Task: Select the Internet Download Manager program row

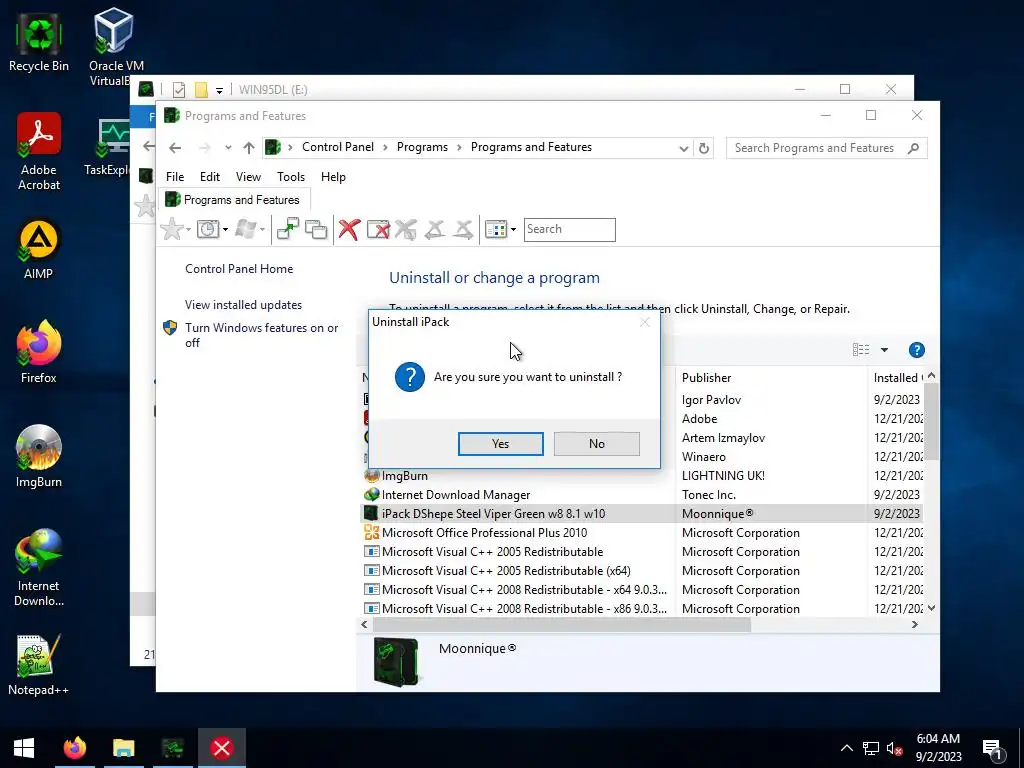Action: coord(641,494)
